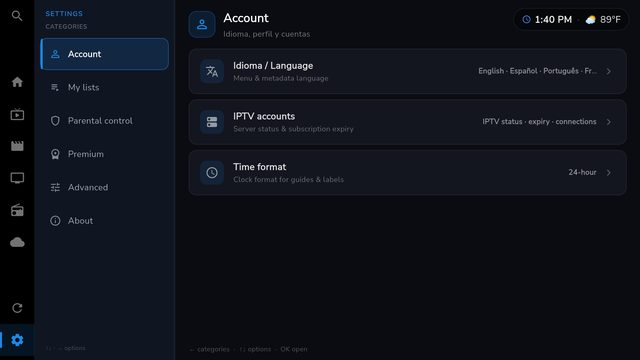The width and height of the screenshot is (640, 360).
Task: Click the weather icon beside 89°F
Action: point(591,20)
